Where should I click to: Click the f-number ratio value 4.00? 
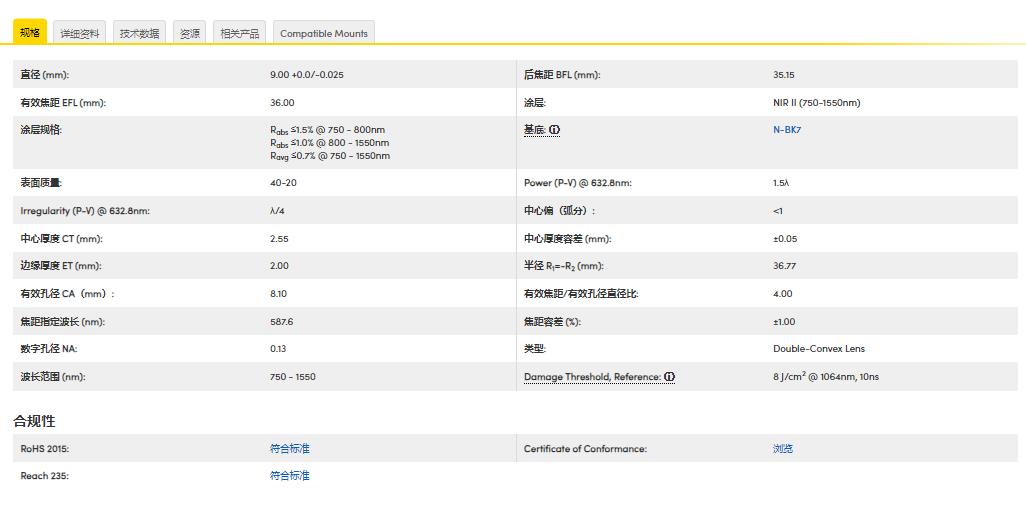tap(783, 294)
